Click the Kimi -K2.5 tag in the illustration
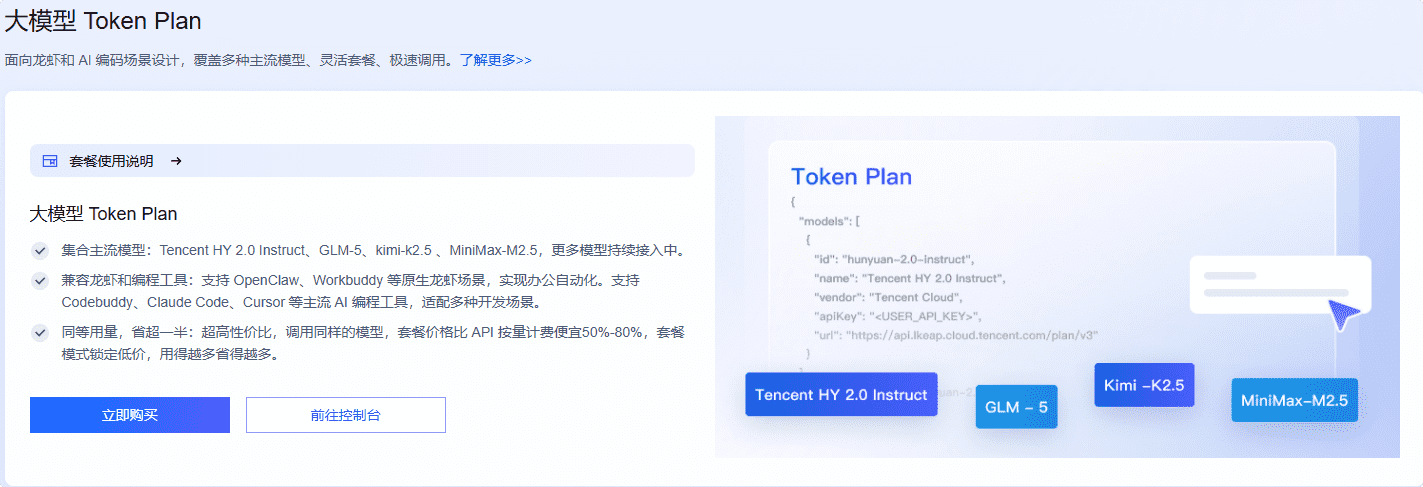The width and height of the screenshot is (1423, 487). tap(1144, 385)
